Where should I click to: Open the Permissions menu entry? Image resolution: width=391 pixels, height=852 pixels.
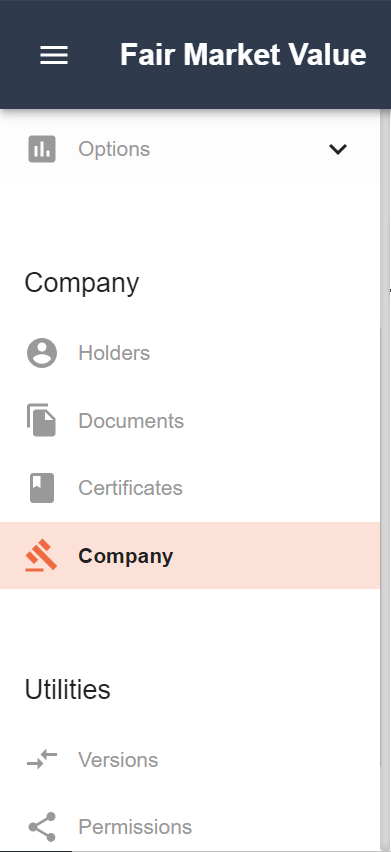click(135, 827)
